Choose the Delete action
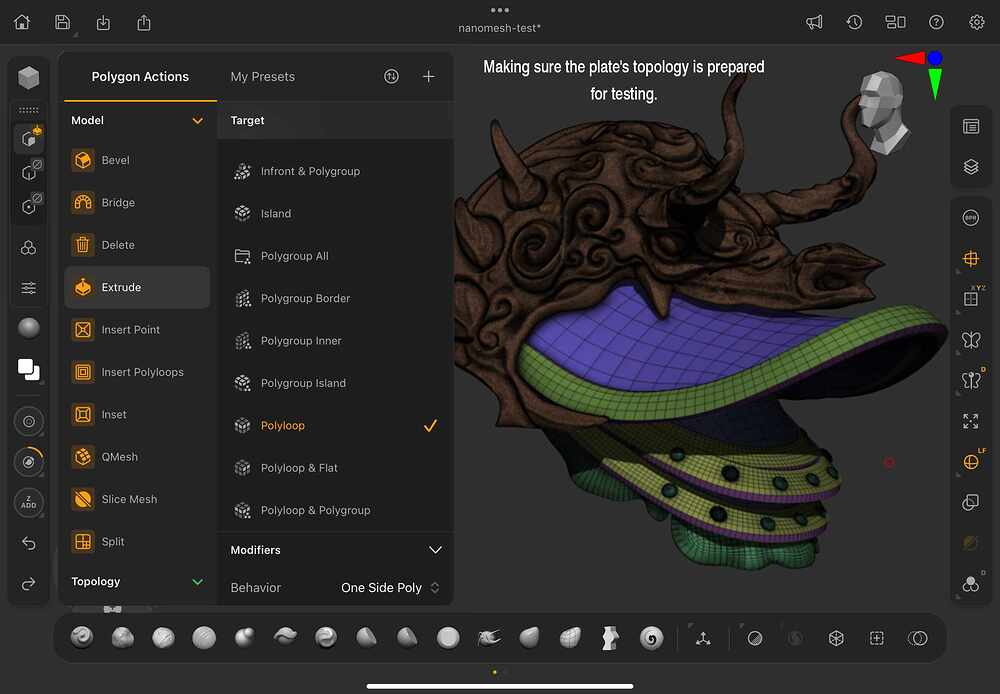1000x694 pixels. coord(137,245)
